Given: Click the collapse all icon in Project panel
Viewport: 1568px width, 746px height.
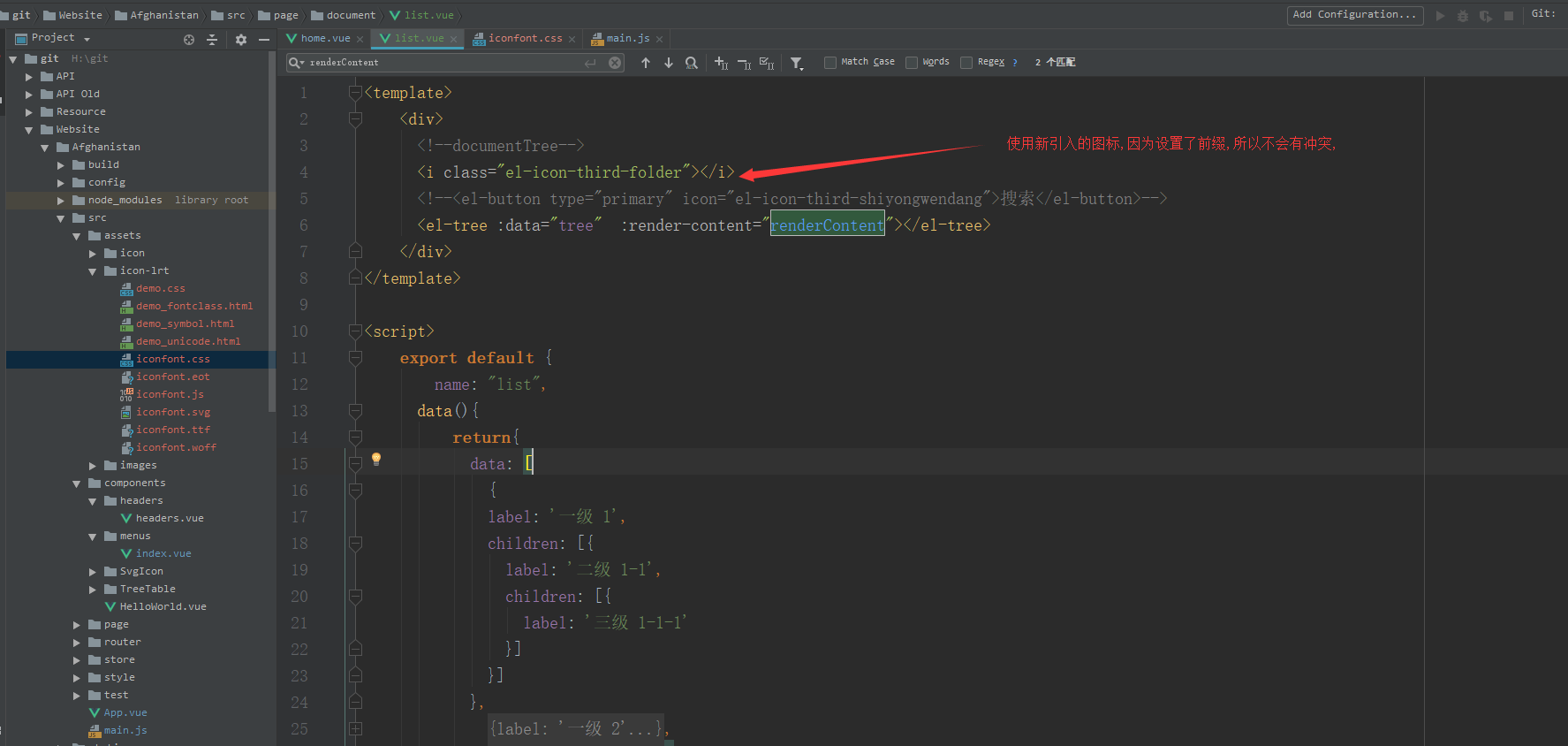Looking at the screenshot, I should click(212, 40).
